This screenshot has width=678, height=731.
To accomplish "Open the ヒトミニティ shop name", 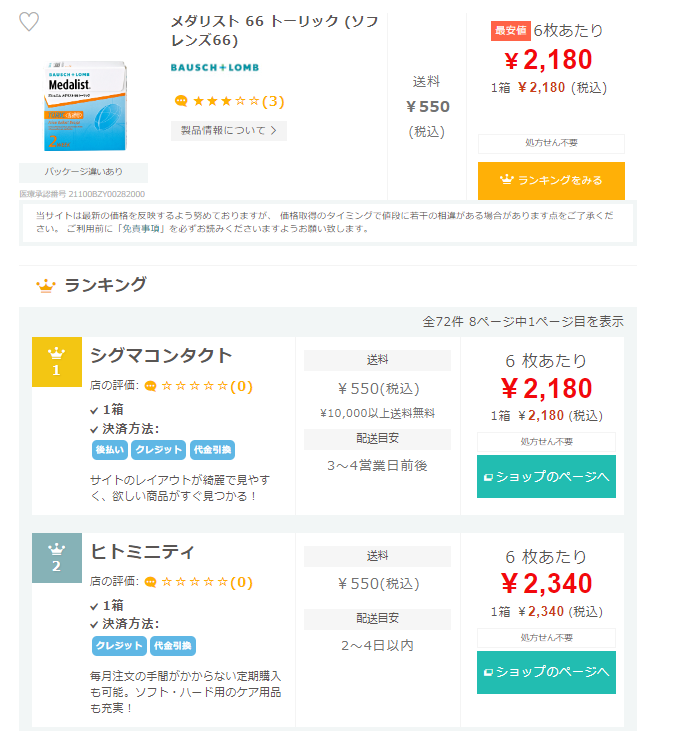I will pyautogui.click(x=143, y=551).
